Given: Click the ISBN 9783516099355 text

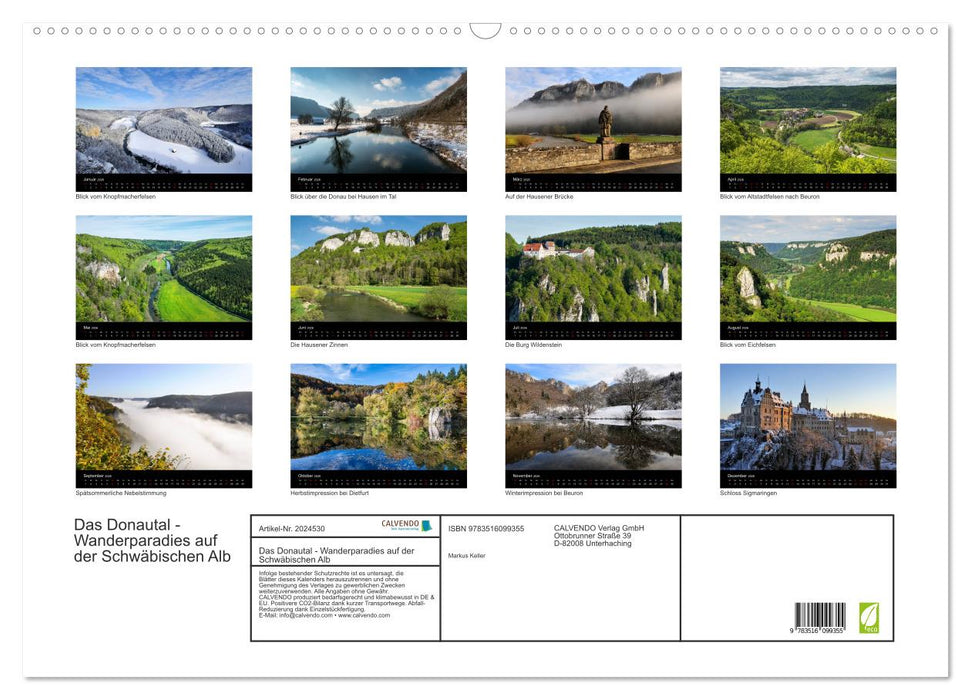Looking at the screenshot, I should (x=486, y=528).
